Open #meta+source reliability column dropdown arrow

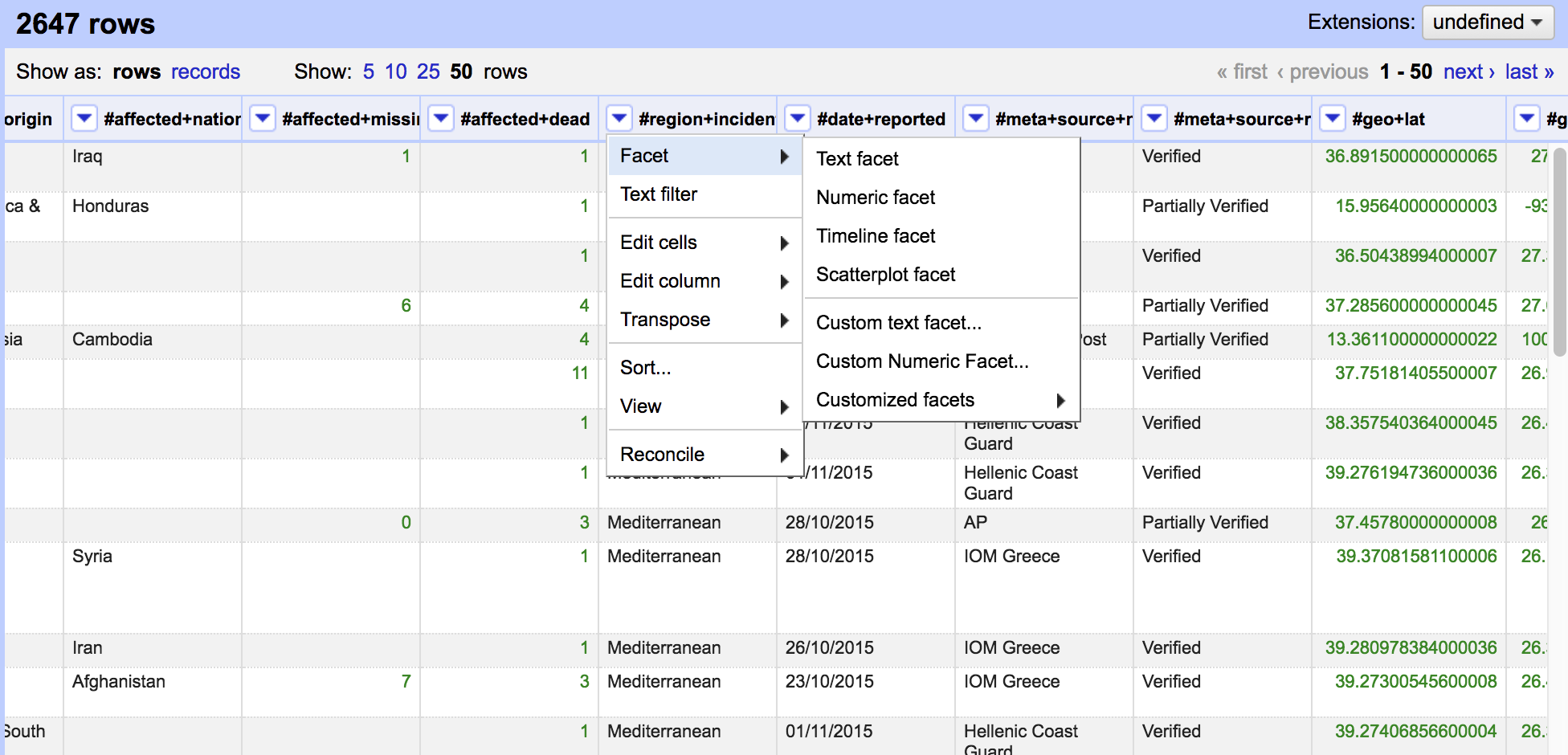[x=1154, y=119]
